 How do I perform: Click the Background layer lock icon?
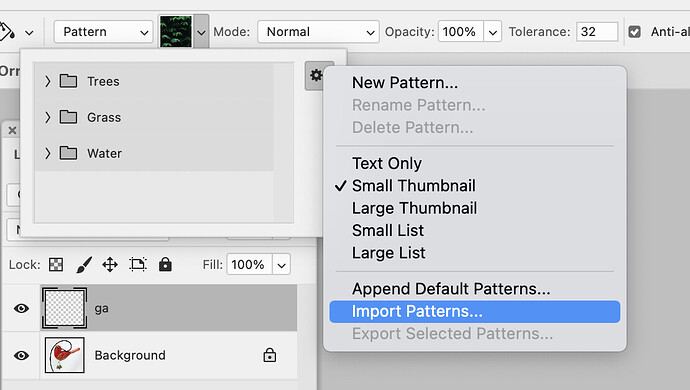(x=270, y=355)
